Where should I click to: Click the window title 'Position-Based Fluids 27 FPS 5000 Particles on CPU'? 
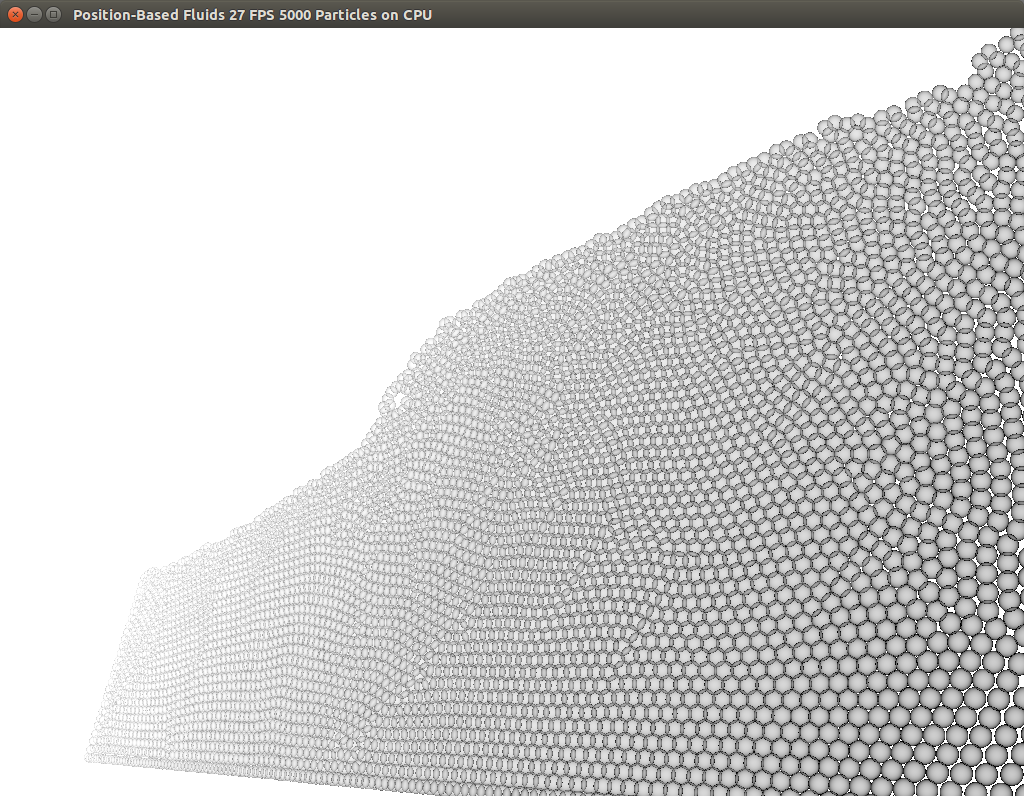pyautogui.click(x=252, y=15)
